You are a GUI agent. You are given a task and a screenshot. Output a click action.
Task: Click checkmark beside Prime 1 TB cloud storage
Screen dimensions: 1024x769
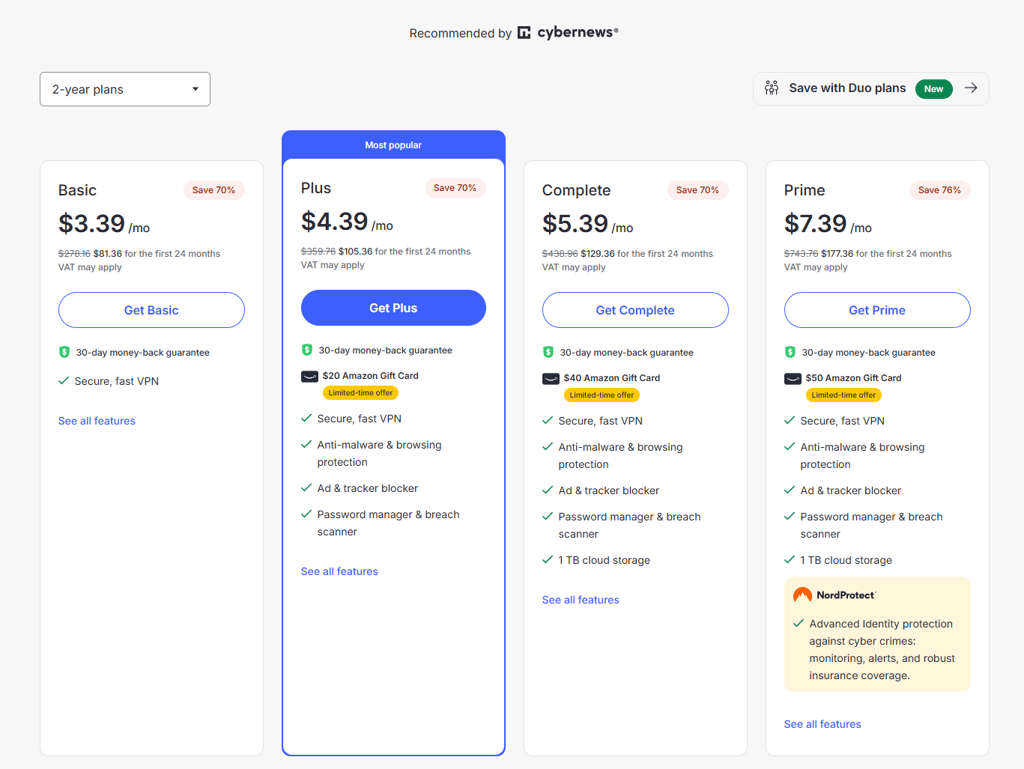pos(790,559)
